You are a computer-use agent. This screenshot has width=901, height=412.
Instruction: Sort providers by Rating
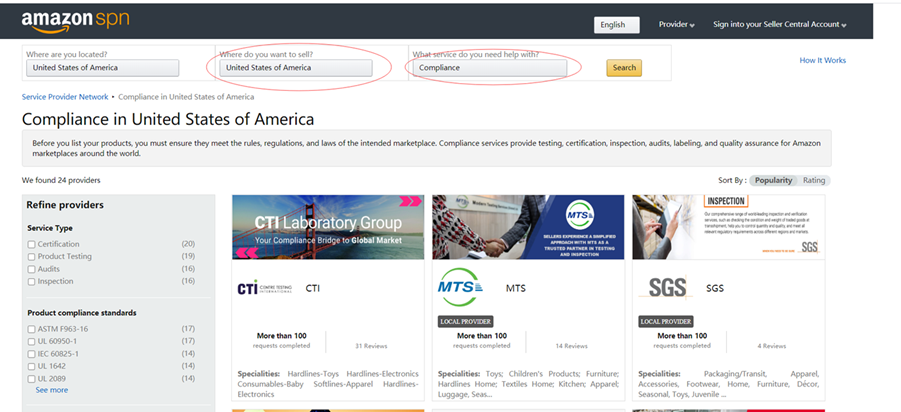click(x=814, y=180)
